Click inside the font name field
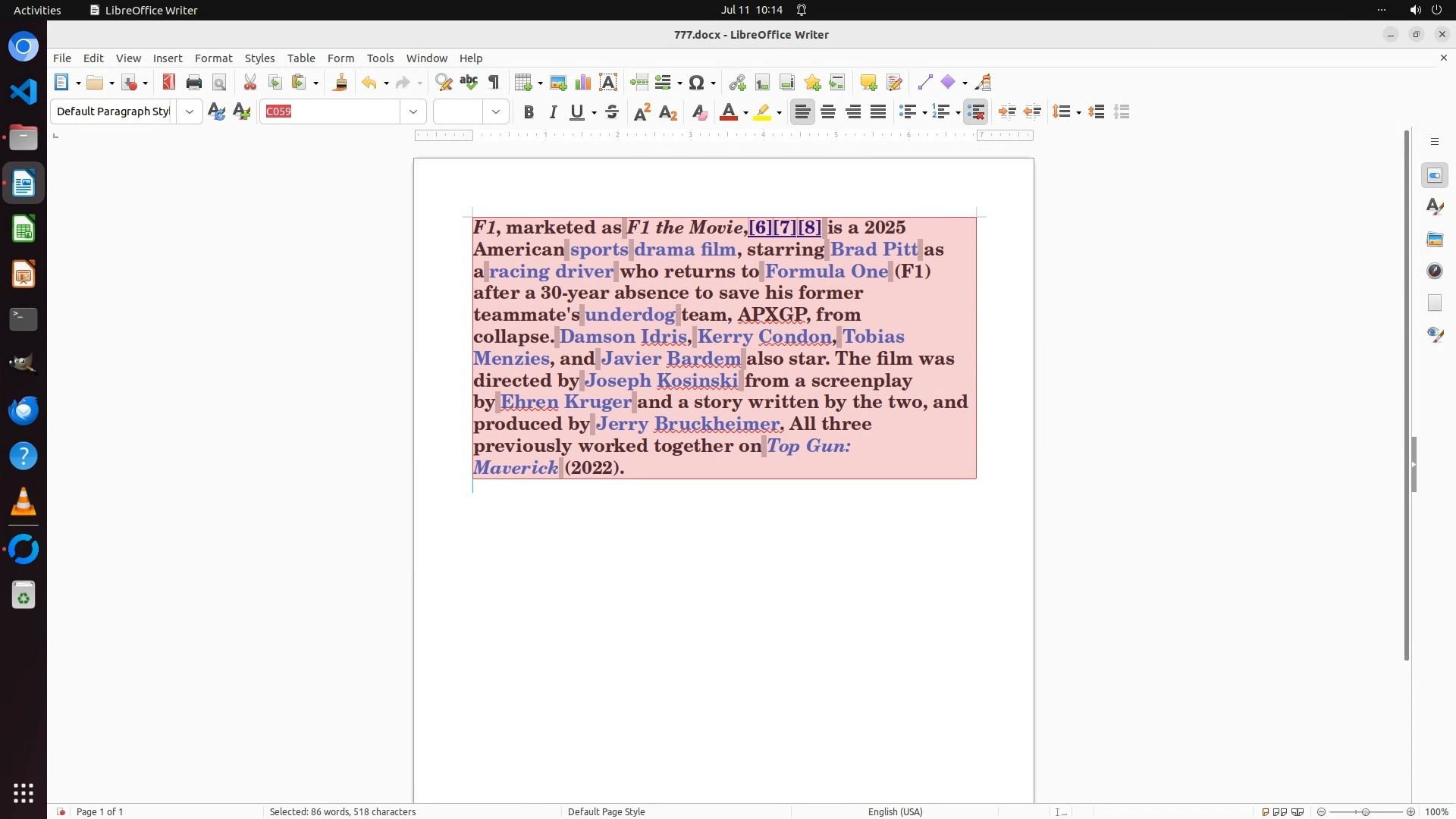 (331, 111)
